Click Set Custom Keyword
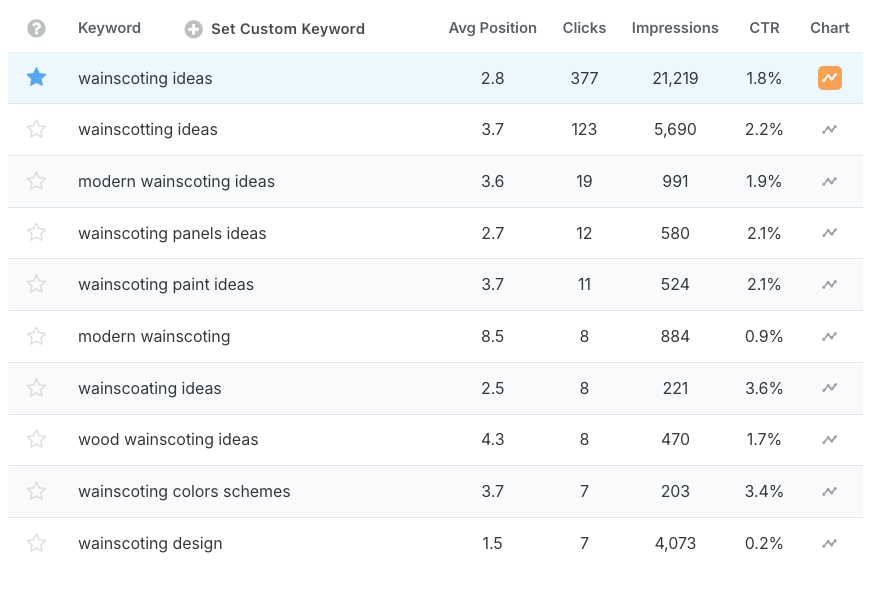882x590 pixels. (287, 29)
